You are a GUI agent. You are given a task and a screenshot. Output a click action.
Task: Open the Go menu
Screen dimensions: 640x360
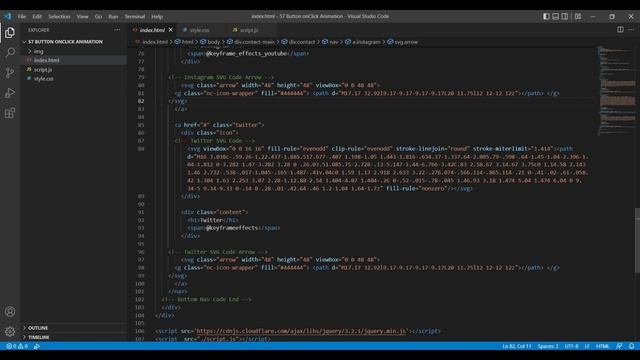(98, 16)
